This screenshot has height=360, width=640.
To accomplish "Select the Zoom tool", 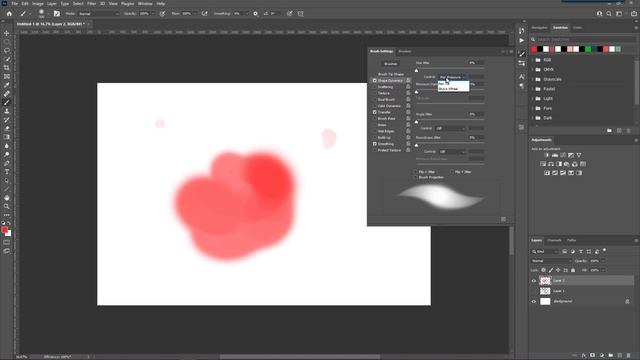I will point(7,207).
